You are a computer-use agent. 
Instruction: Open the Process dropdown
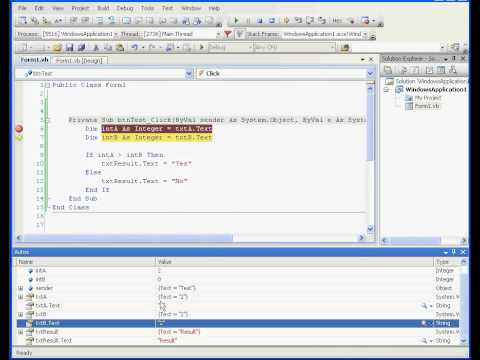tap(116, 34)
